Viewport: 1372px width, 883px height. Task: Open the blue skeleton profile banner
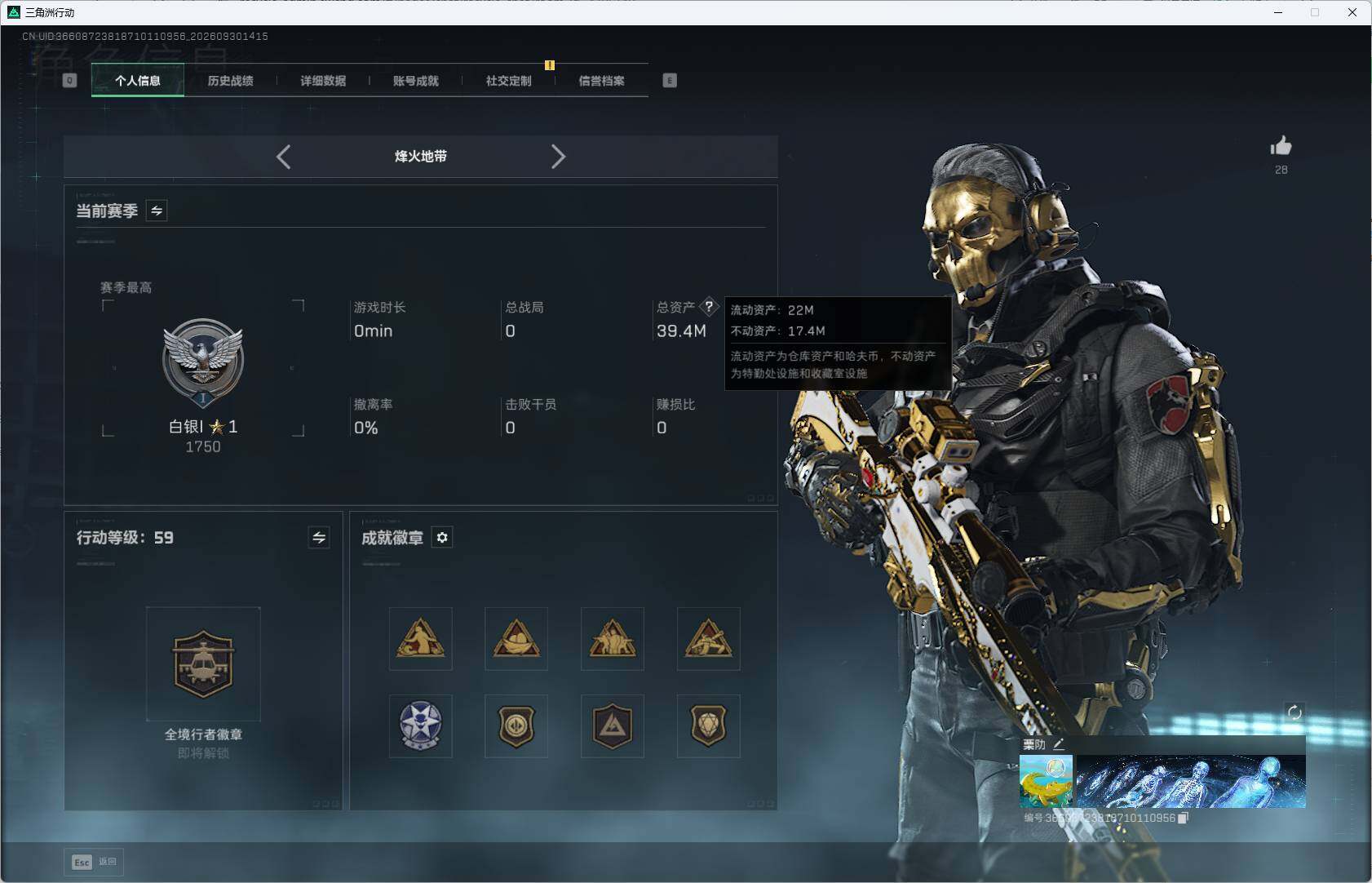pyautogui.click(x=1191, y=781)
